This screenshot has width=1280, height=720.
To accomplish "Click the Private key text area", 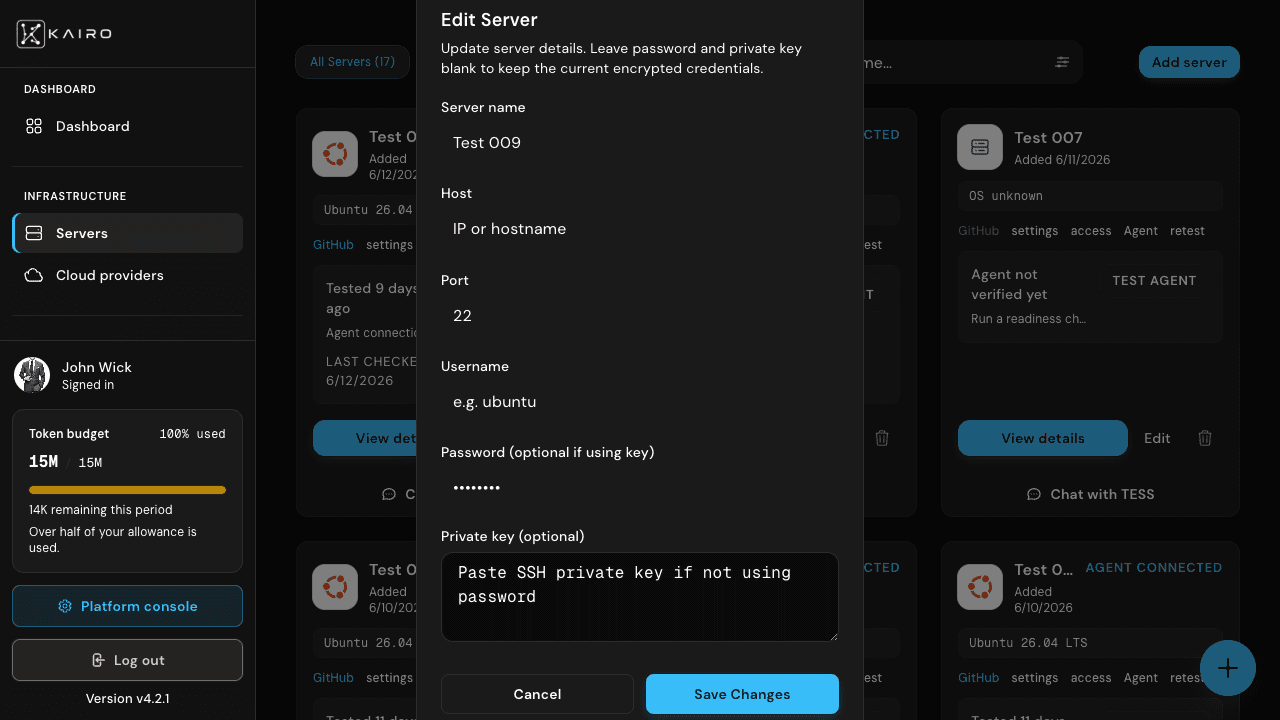I will click(x=640, y=597).
